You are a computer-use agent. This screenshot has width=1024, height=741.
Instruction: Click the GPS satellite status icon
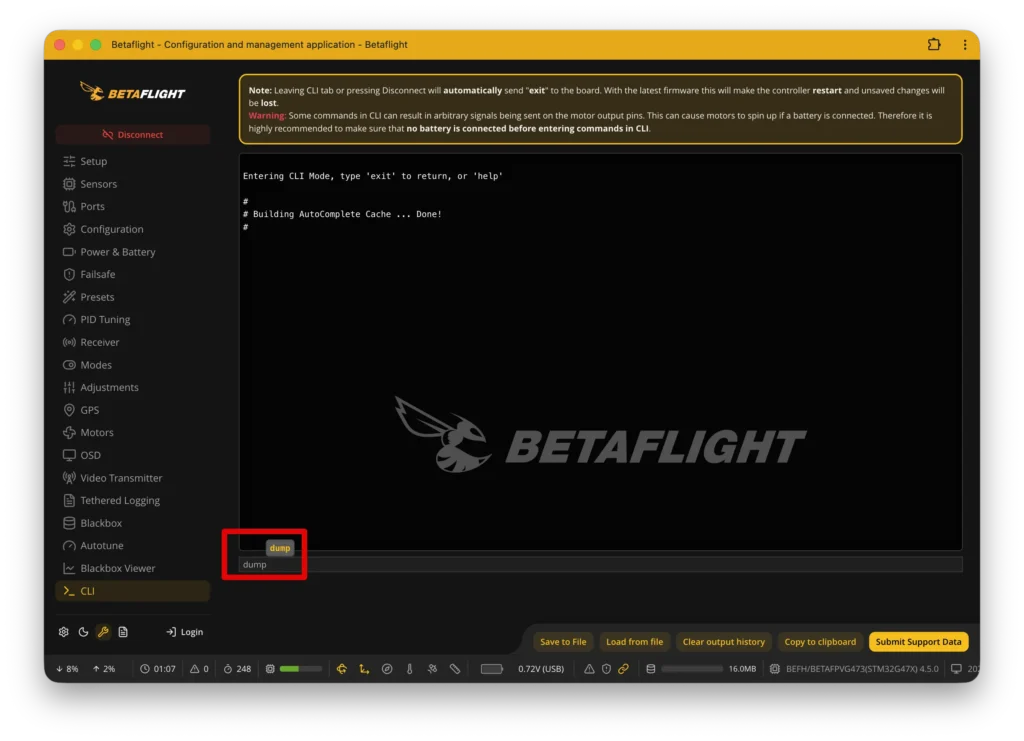click(x=432, y=669)
